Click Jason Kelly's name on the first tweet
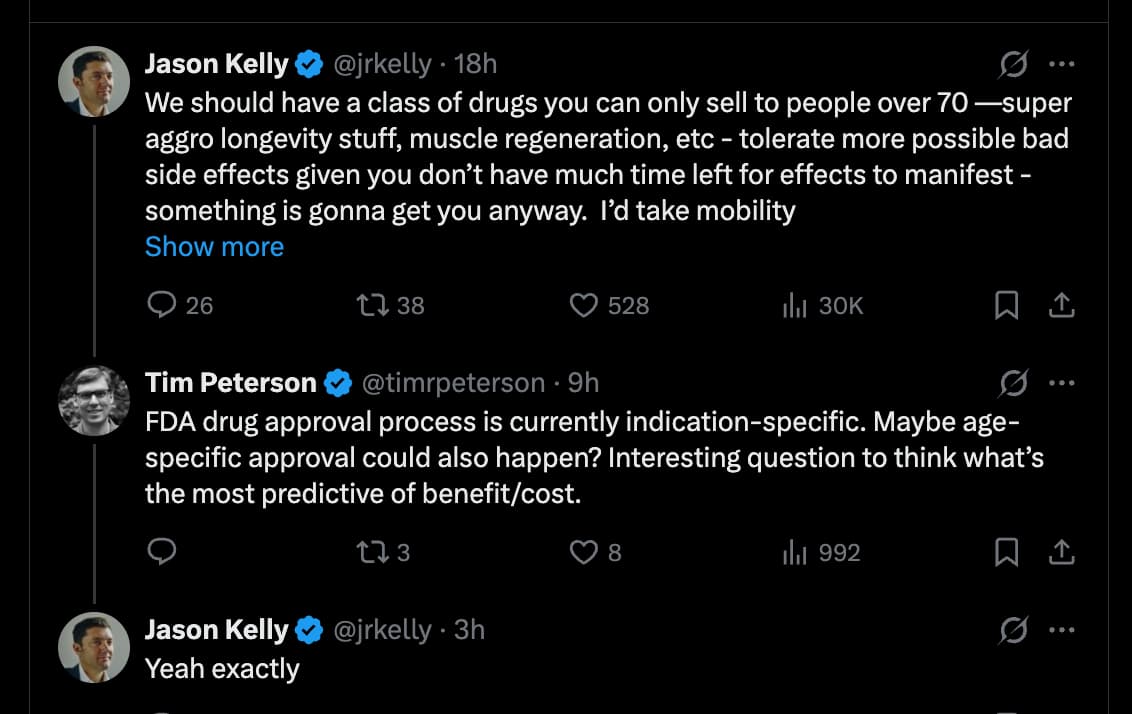 [x=216, y=65]
